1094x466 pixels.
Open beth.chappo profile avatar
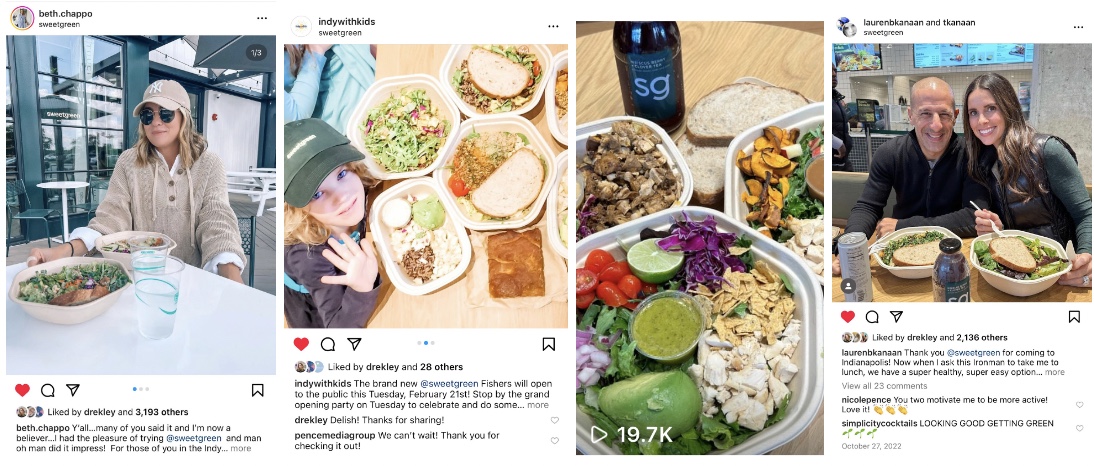(x=22, y=18)
